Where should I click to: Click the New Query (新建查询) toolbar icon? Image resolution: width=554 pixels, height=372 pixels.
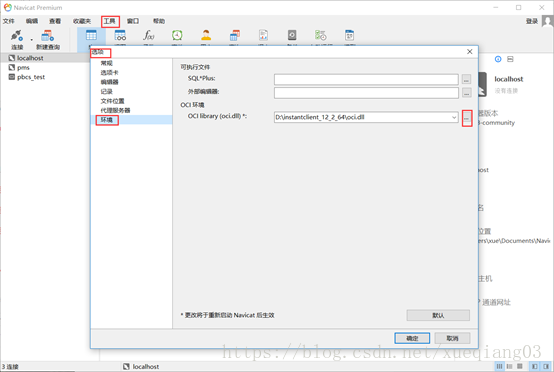pos(47,36)
